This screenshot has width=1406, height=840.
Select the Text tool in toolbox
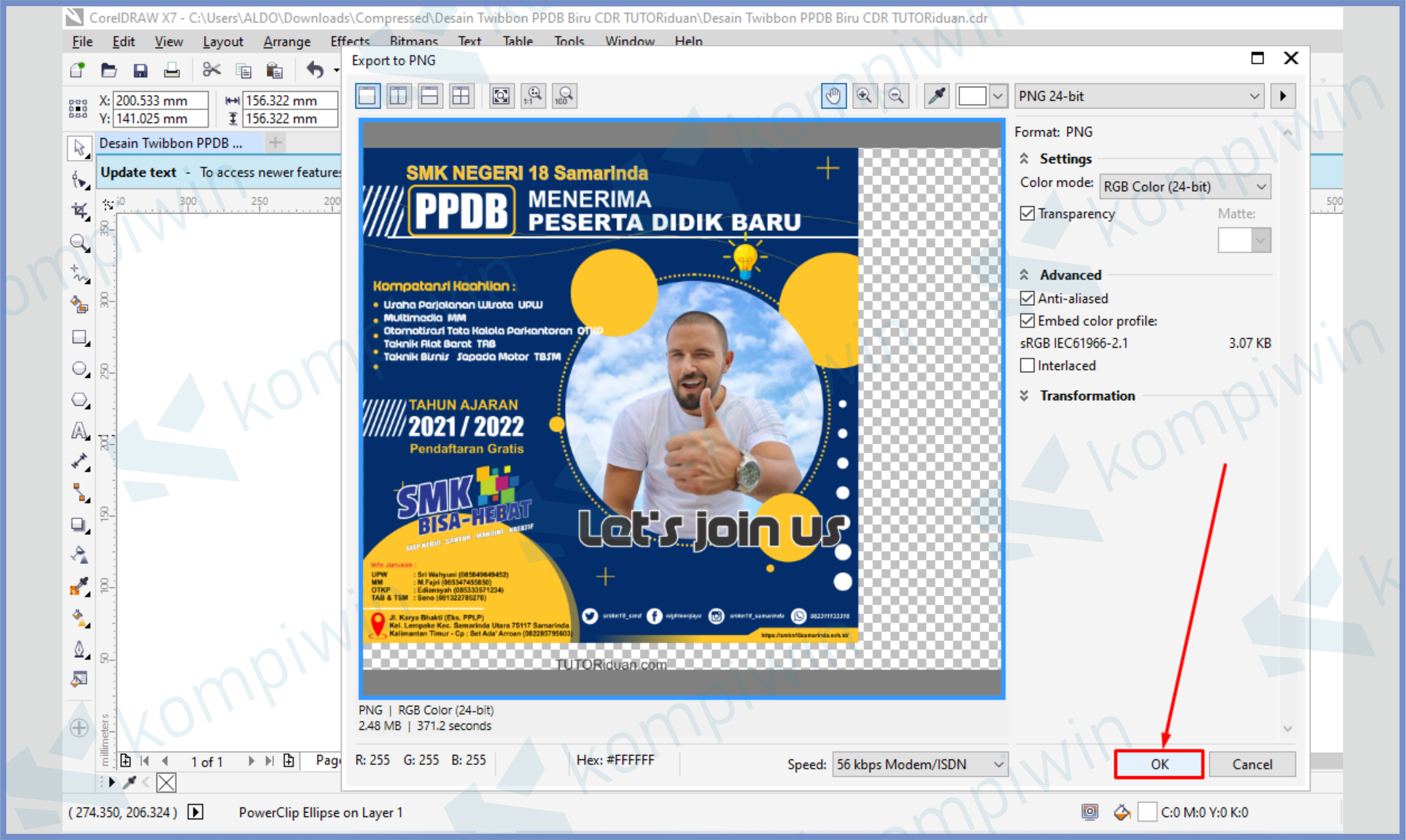80,431
